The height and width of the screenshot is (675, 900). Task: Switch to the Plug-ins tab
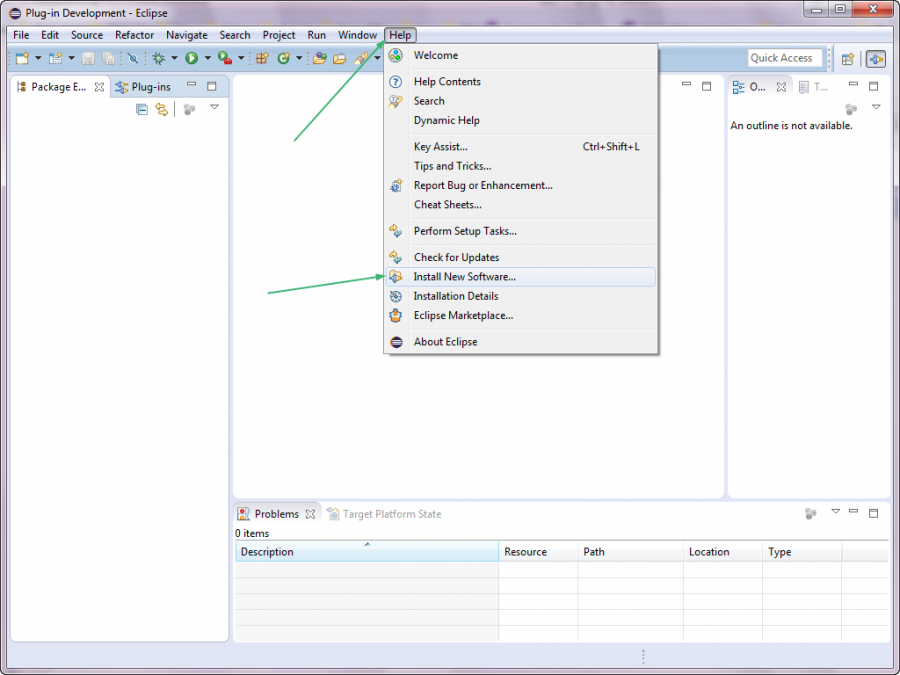pyautogui.click(x=143, y=87)
